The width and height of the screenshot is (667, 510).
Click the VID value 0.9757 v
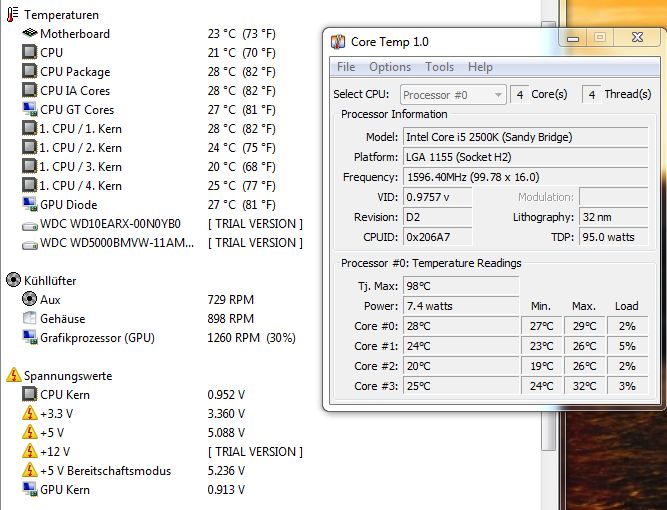437,197
